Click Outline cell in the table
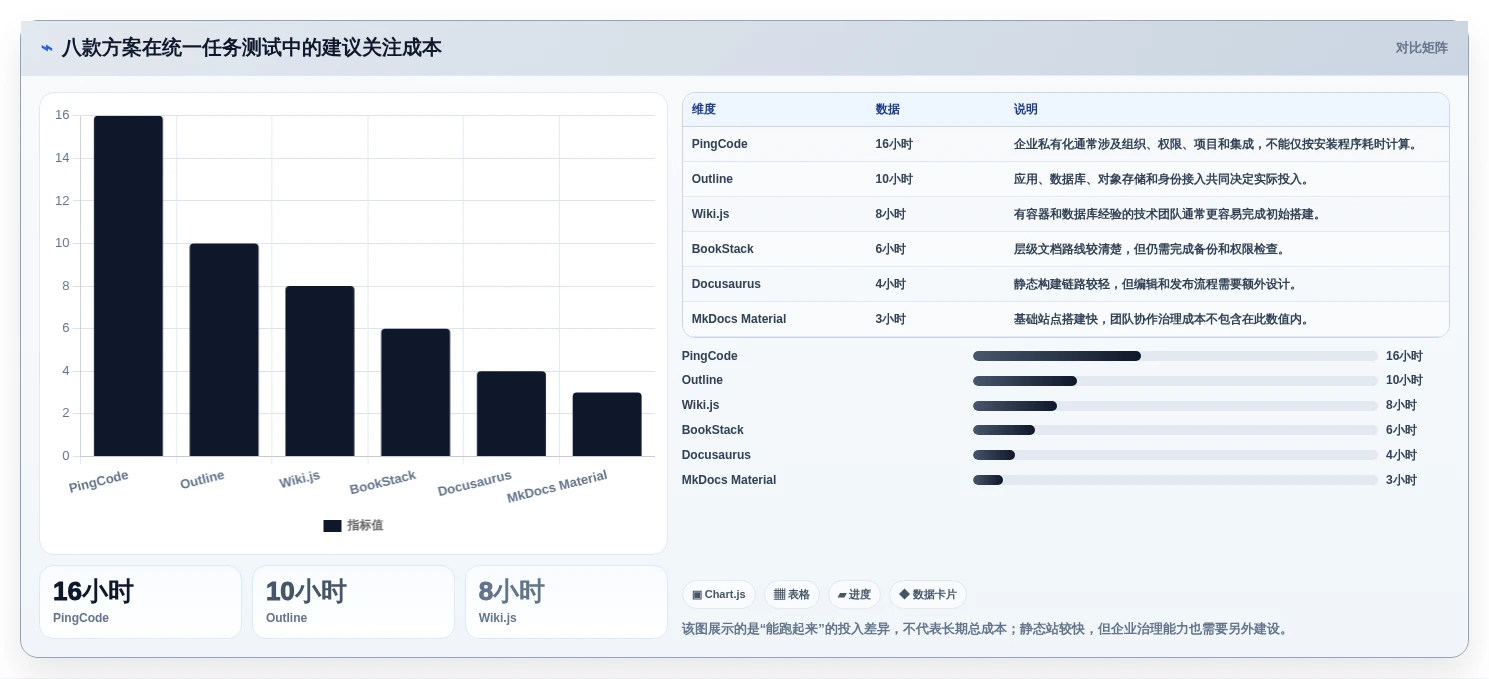1489x679 pixels. [712, 179]
